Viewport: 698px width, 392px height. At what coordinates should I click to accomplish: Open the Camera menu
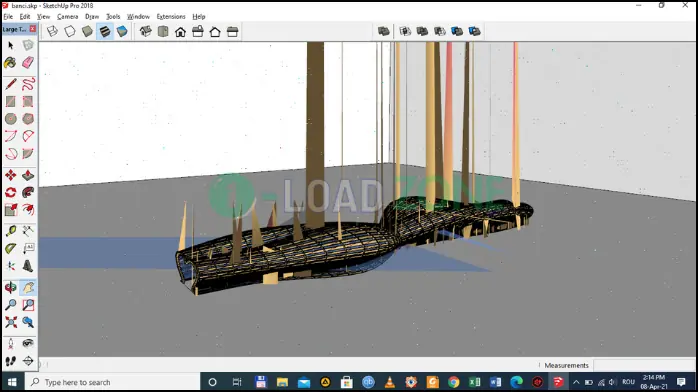coord(68,16)
